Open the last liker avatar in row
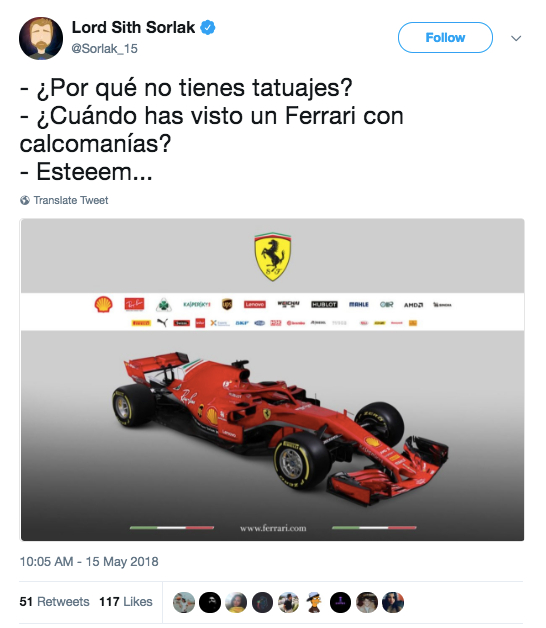This screenshot has height=628, width=546. click(393, 602)
